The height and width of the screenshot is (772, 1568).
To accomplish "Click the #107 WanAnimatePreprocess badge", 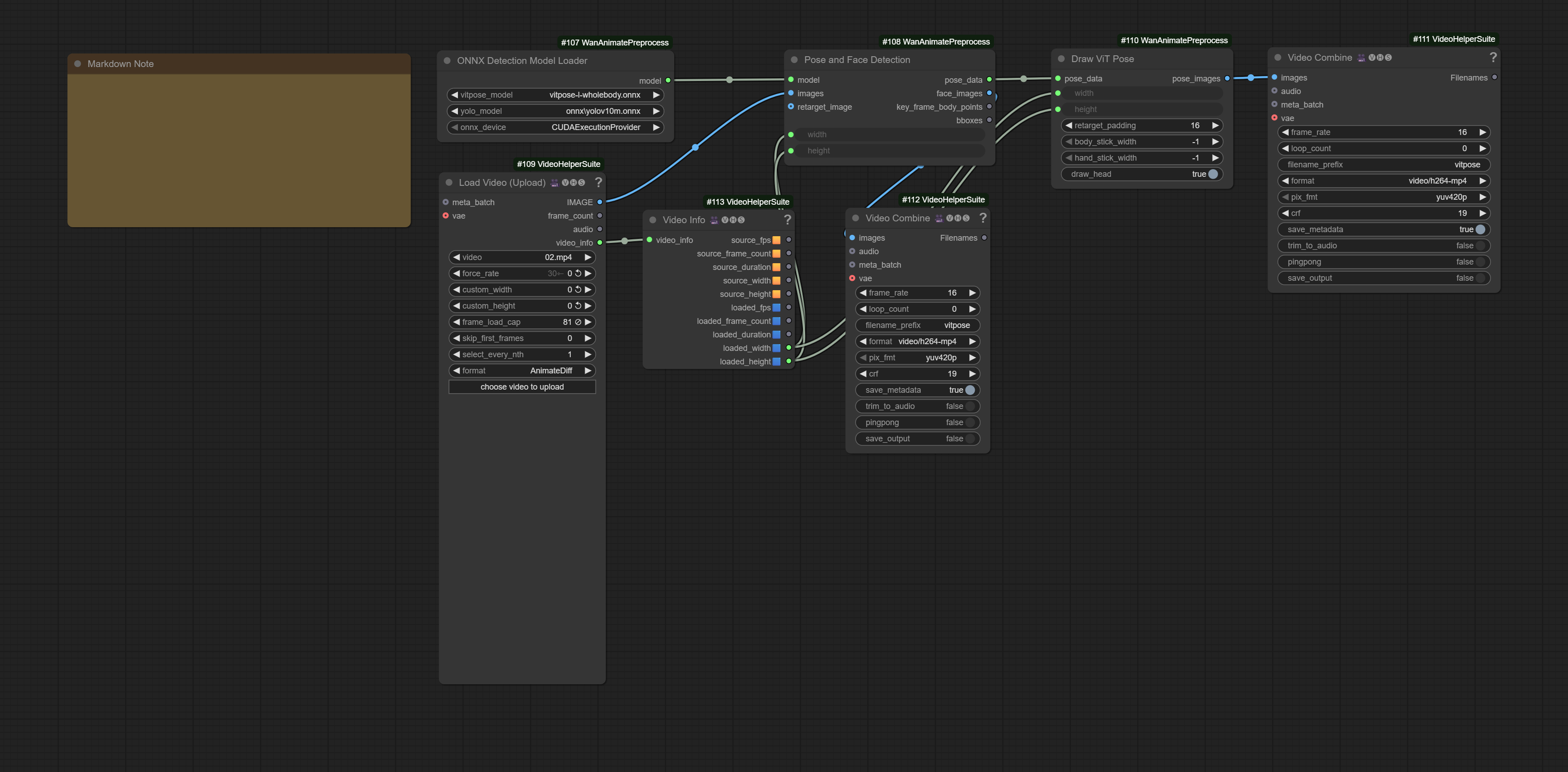I will coord(615,43).
